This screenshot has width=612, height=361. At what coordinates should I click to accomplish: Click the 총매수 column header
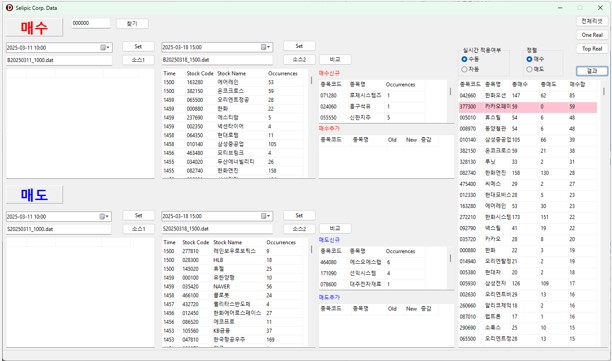point(519,84)
